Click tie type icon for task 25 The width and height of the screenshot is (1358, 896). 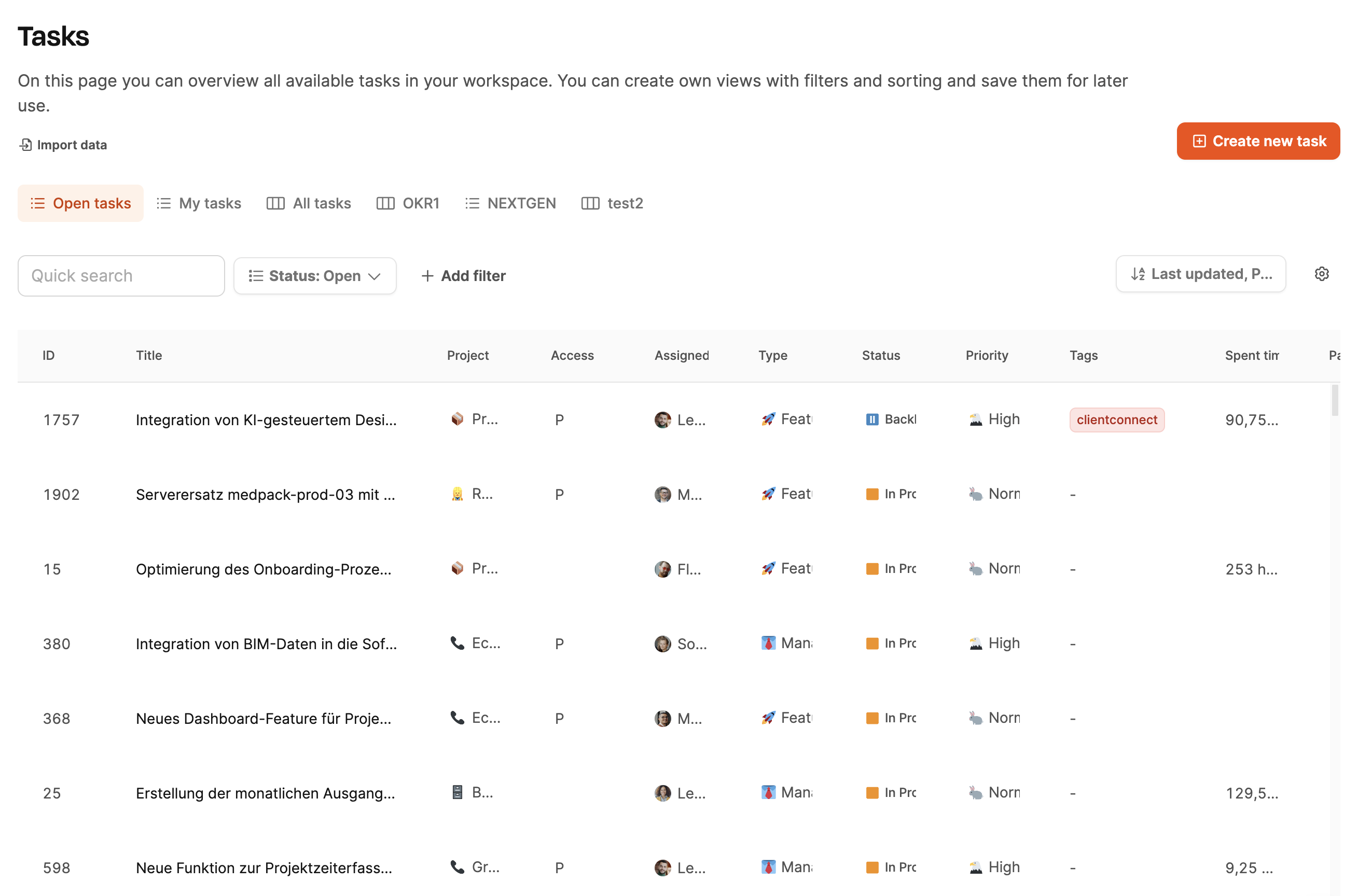[768, 793]
